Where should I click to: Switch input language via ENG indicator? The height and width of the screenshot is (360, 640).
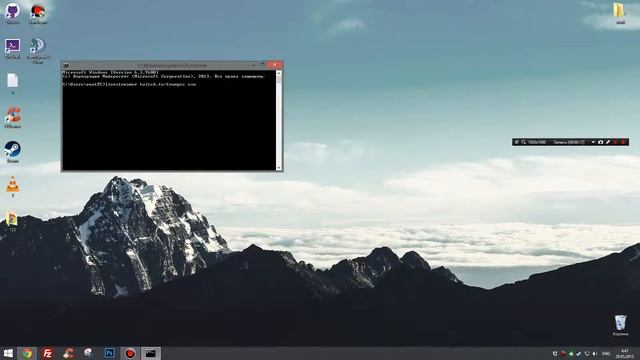tap(606, 353)
